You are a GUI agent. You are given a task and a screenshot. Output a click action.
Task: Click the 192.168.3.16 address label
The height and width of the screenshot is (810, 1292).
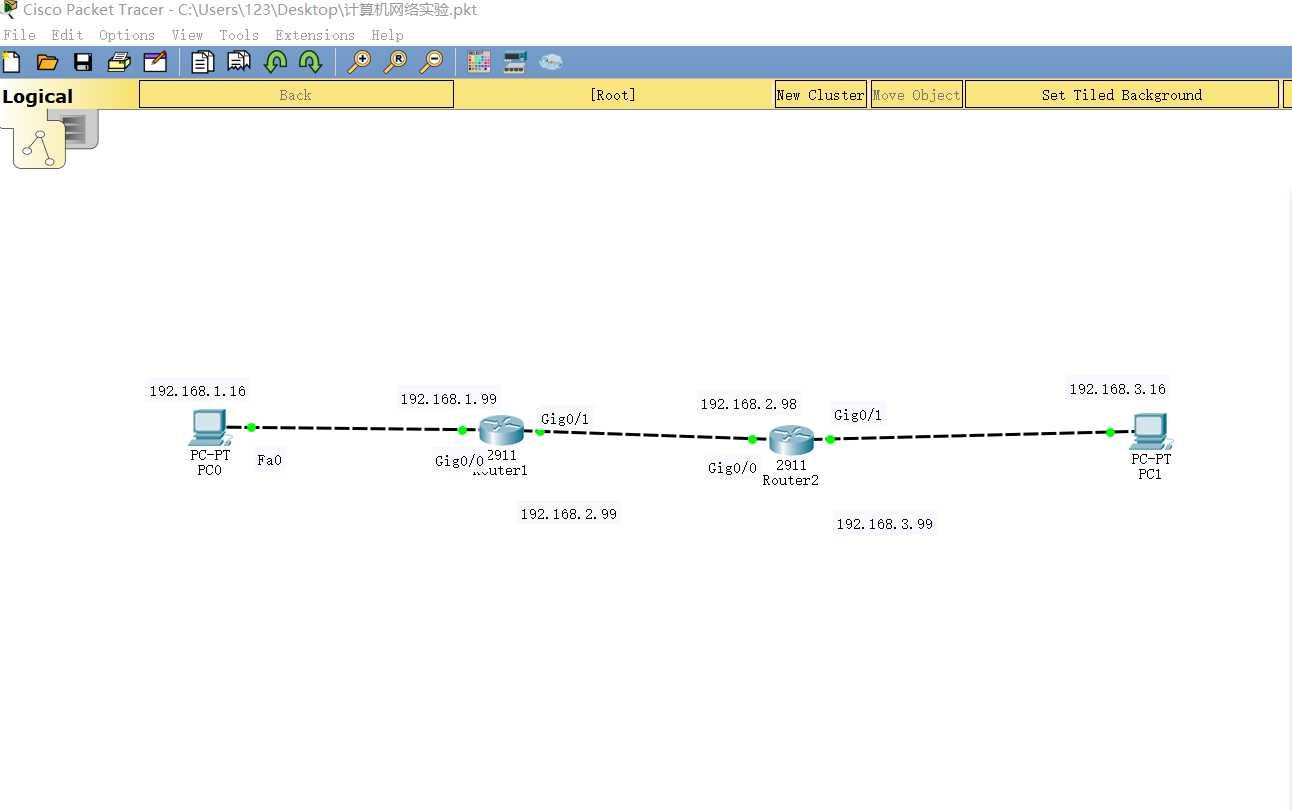pyautogui.click(x=1117, y=389)
